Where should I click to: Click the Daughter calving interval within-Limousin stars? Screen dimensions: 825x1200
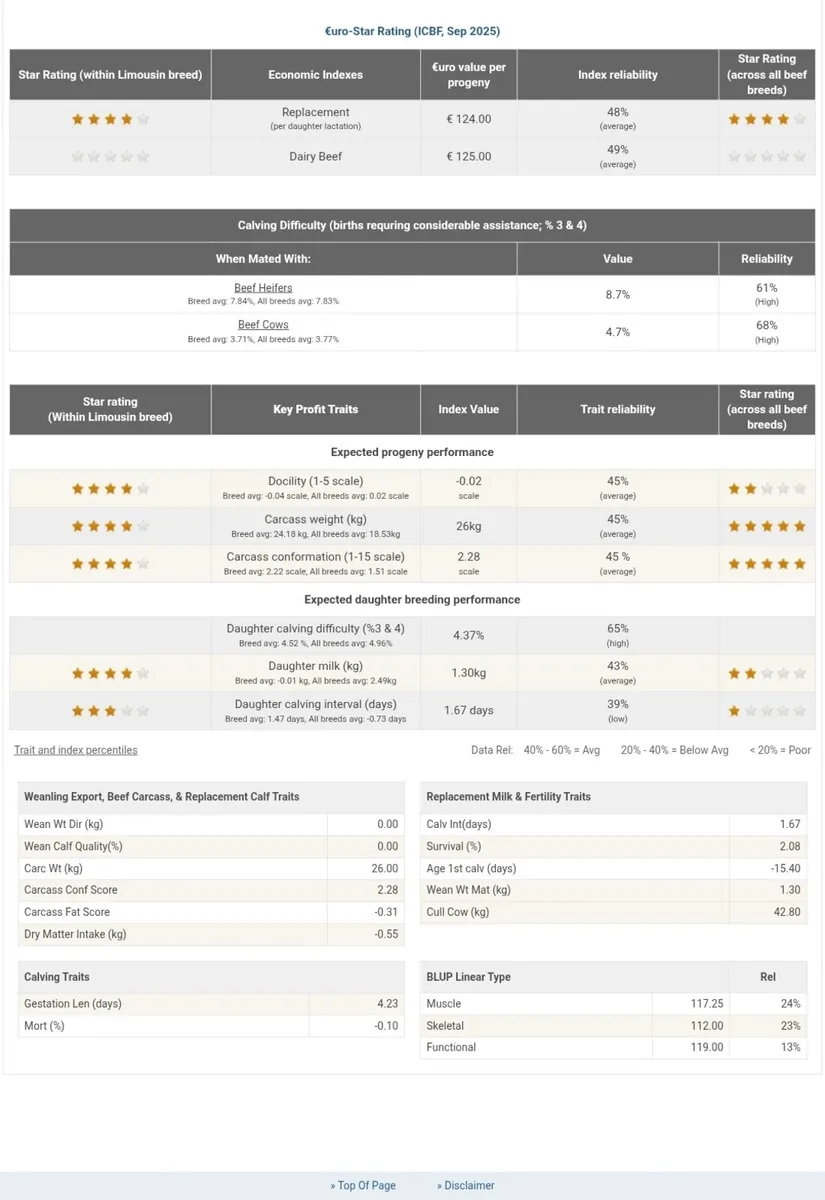[110, 711]
